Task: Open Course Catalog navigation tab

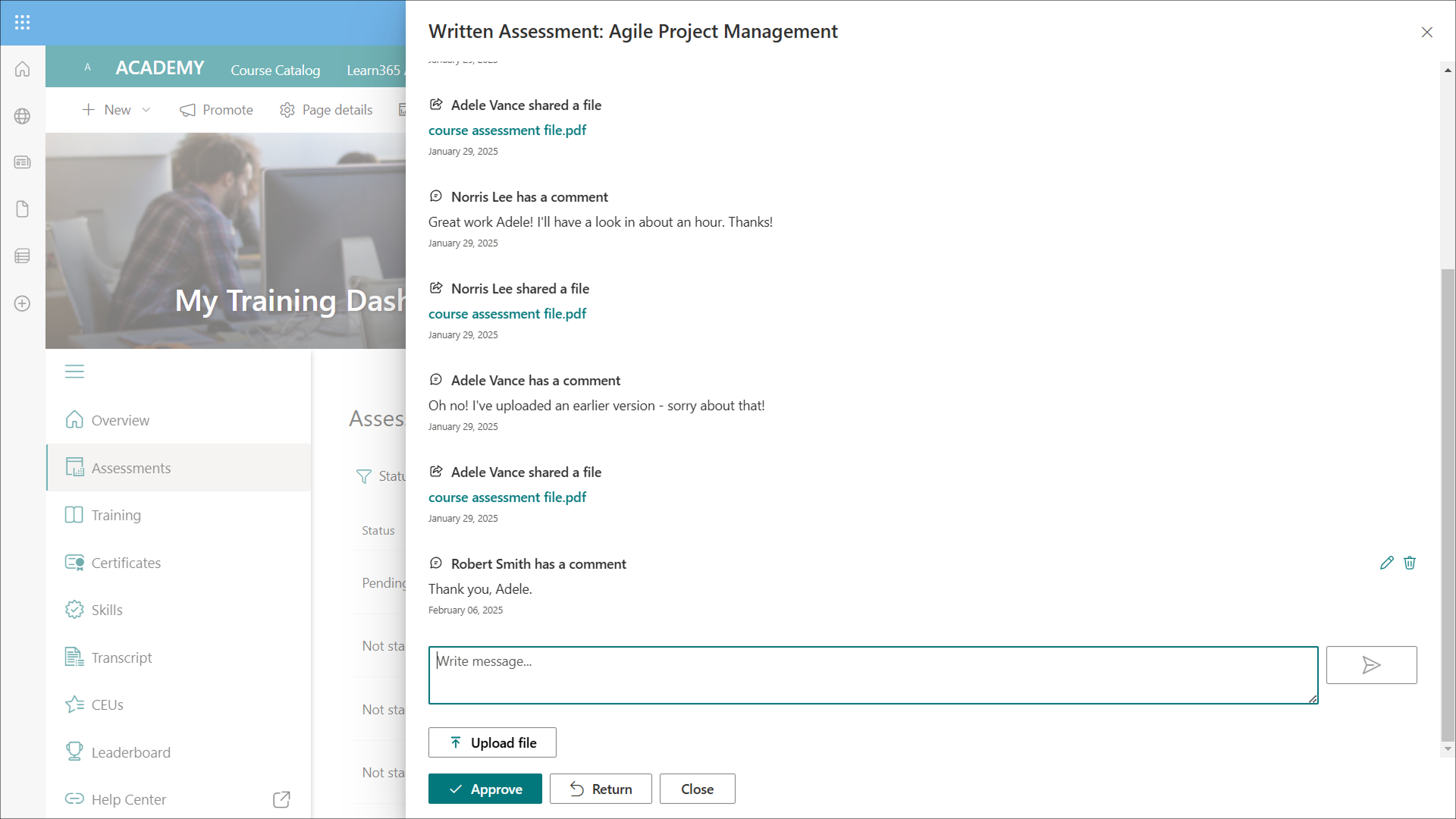Action: click(275, 70)
